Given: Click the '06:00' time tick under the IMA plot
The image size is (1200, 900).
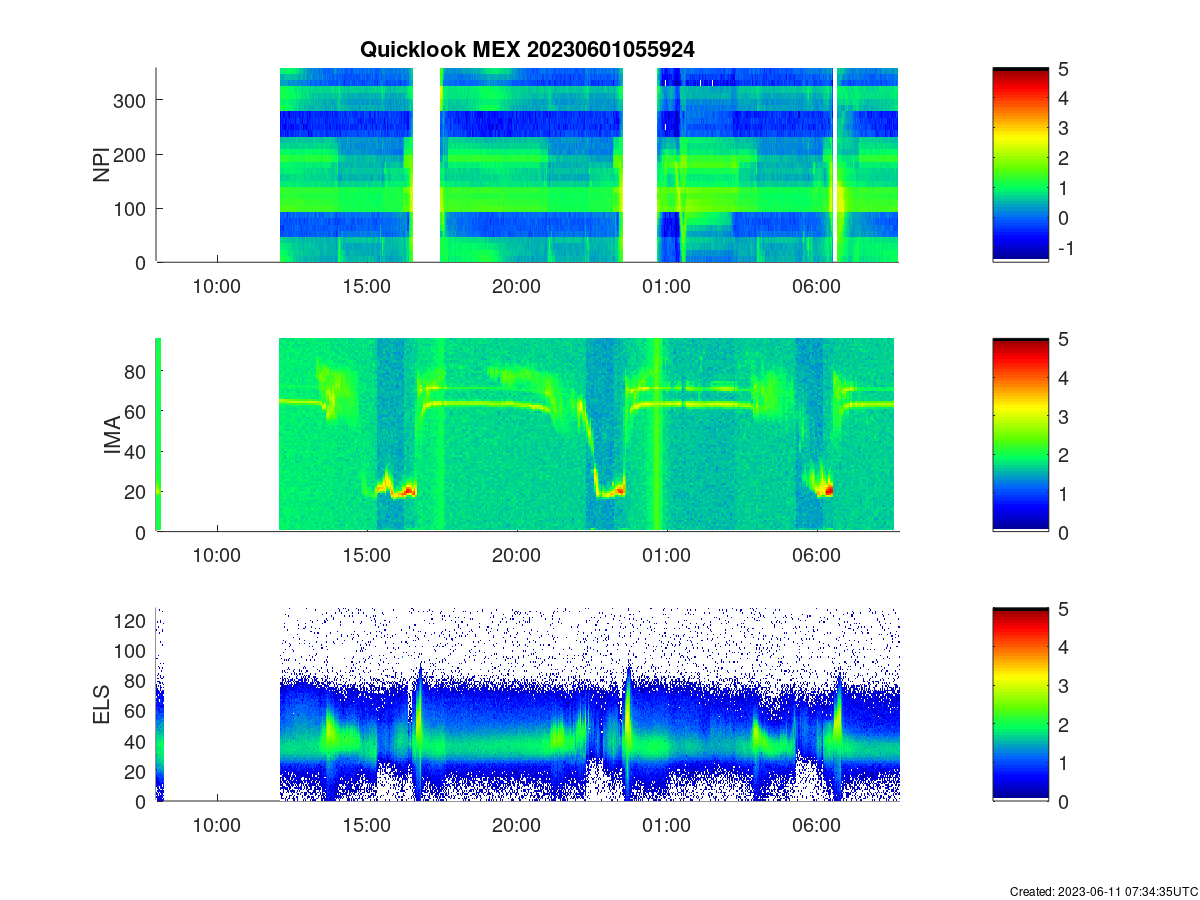Looking at the screenshot, I should 816,555.
